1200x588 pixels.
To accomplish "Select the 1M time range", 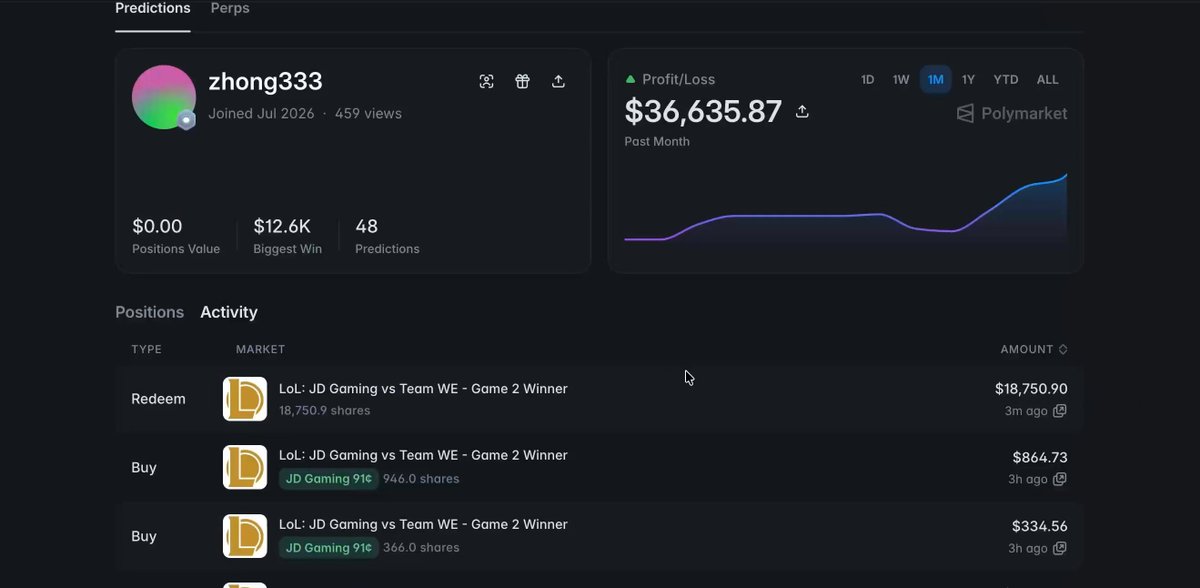I will tap(936, 80).
